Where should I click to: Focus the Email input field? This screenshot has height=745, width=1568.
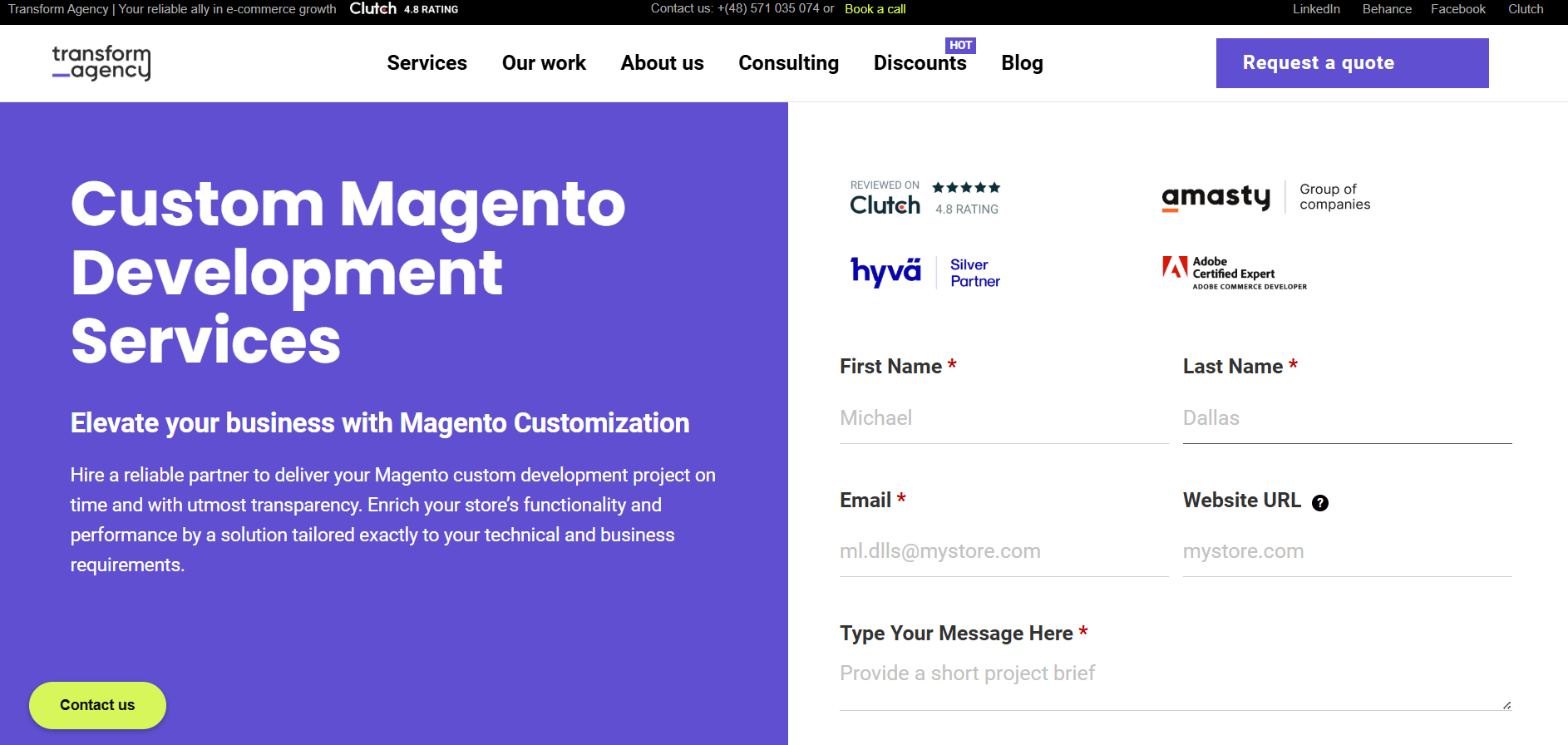(x=1003, y=551)
